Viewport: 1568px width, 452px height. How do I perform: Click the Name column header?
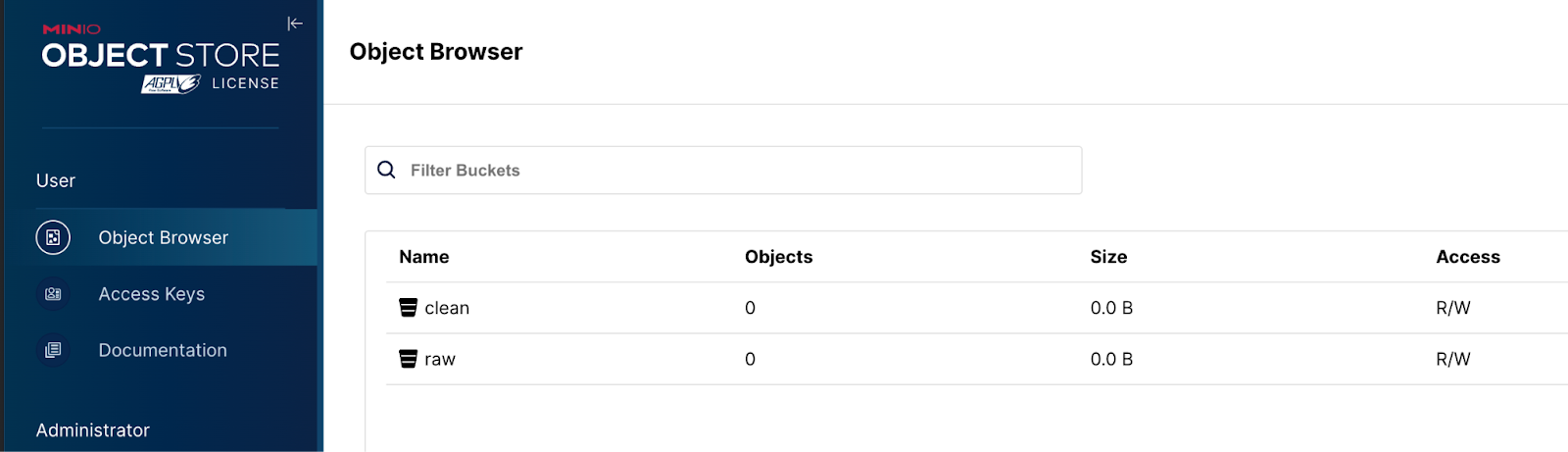pyautogui.click(x=424, y=257)
